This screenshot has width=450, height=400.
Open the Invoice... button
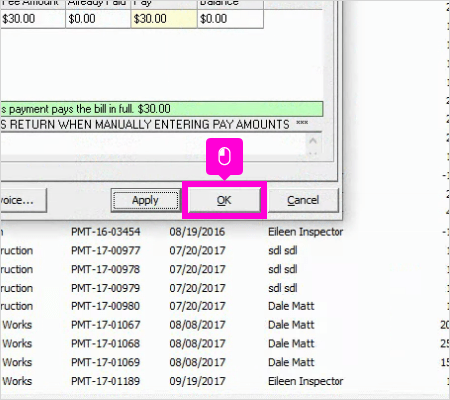point(23,200)
